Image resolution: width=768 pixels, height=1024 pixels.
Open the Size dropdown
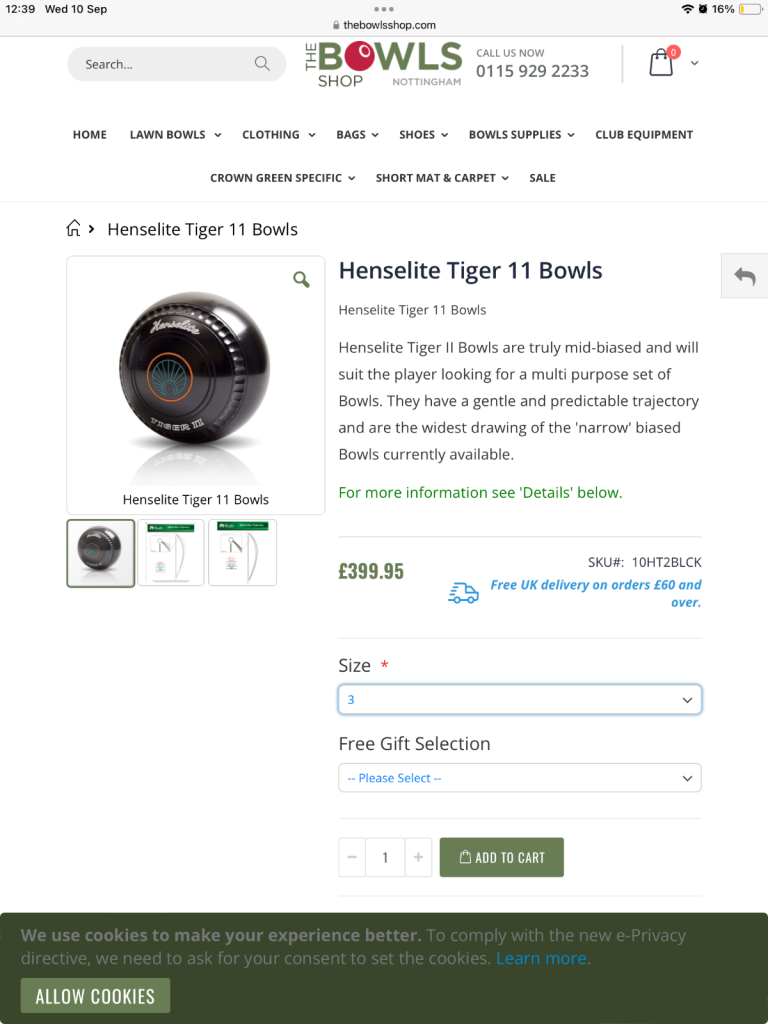[x=520, y=699]
